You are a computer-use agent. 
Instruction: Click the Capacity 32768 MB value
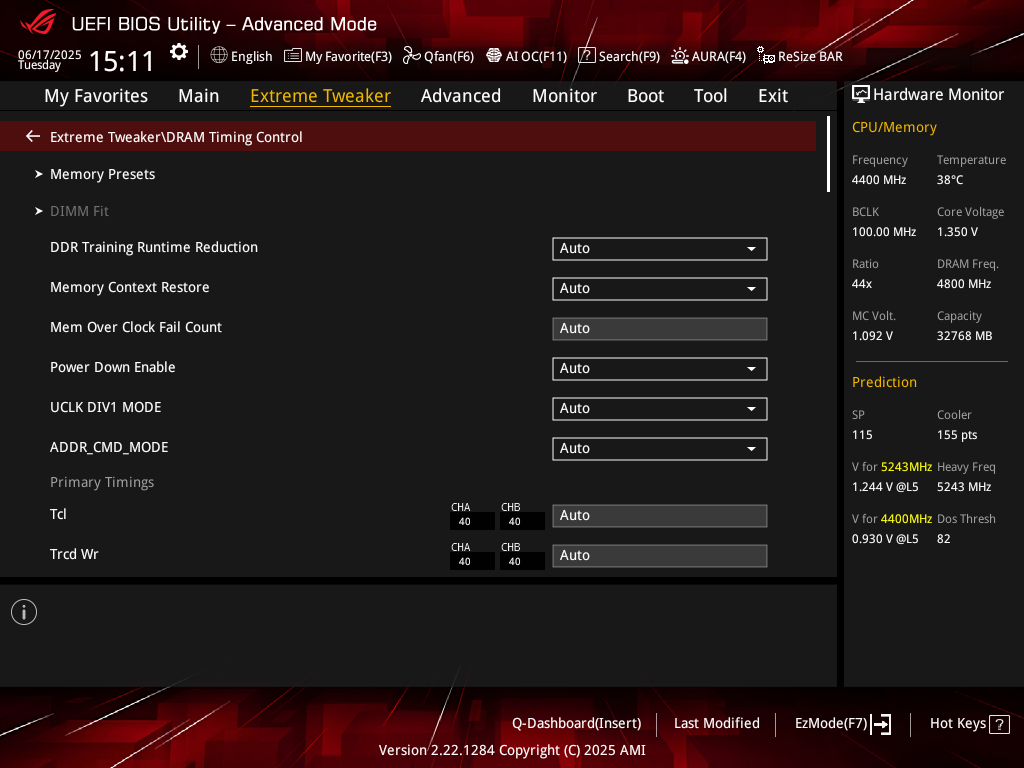[x=965, y=336]
